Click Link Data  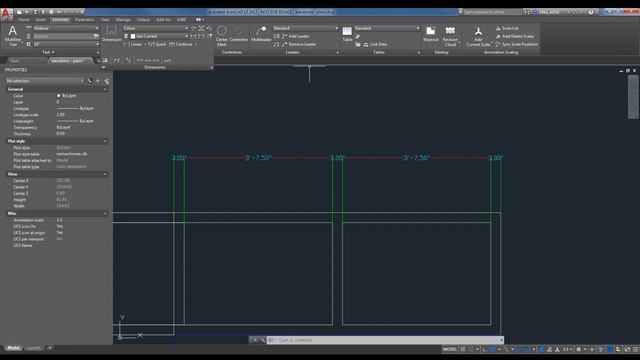375,44
